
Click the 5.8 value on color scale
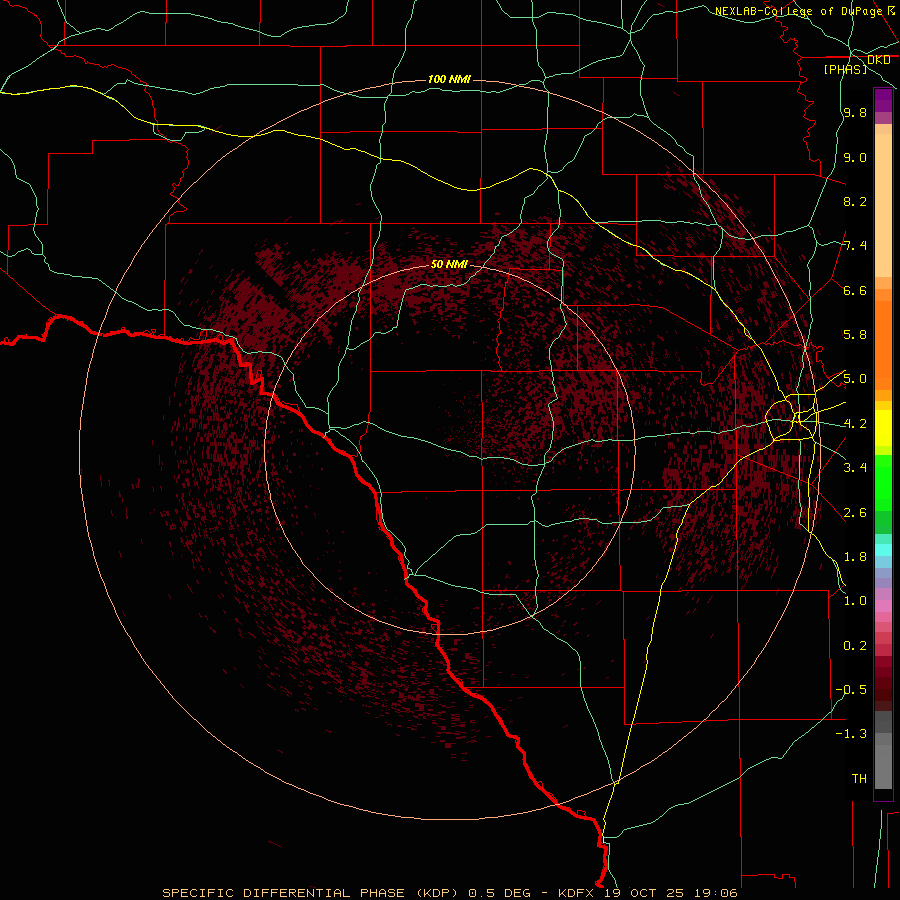(855, 335)
